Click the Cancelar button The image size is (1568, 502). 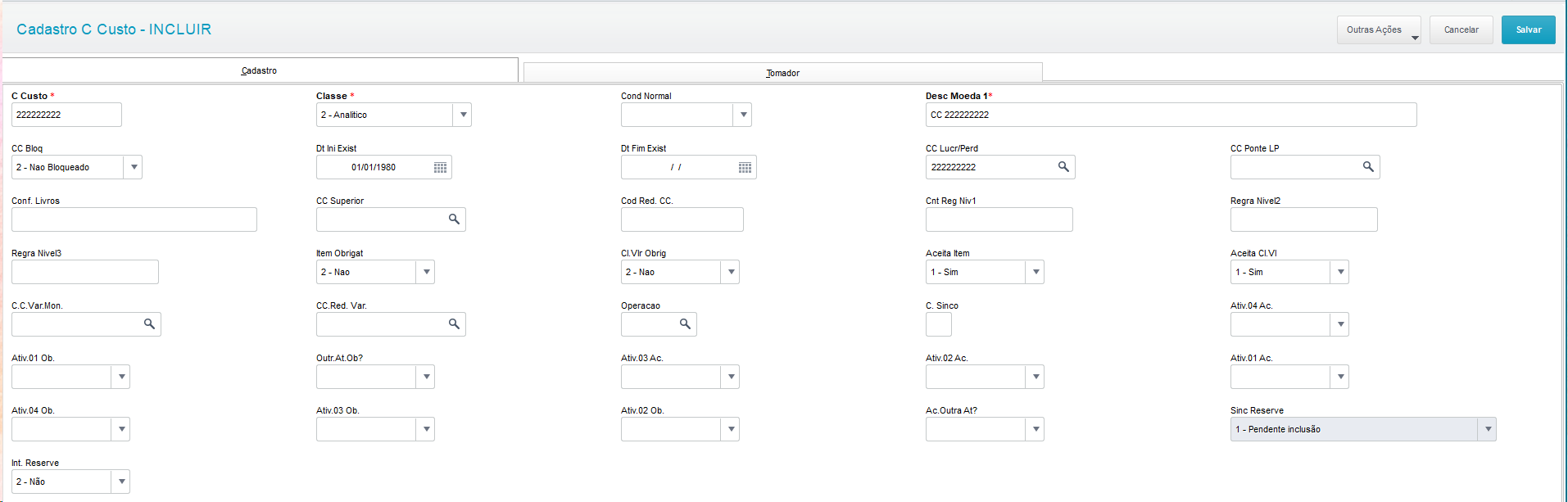click(1461, 29)
